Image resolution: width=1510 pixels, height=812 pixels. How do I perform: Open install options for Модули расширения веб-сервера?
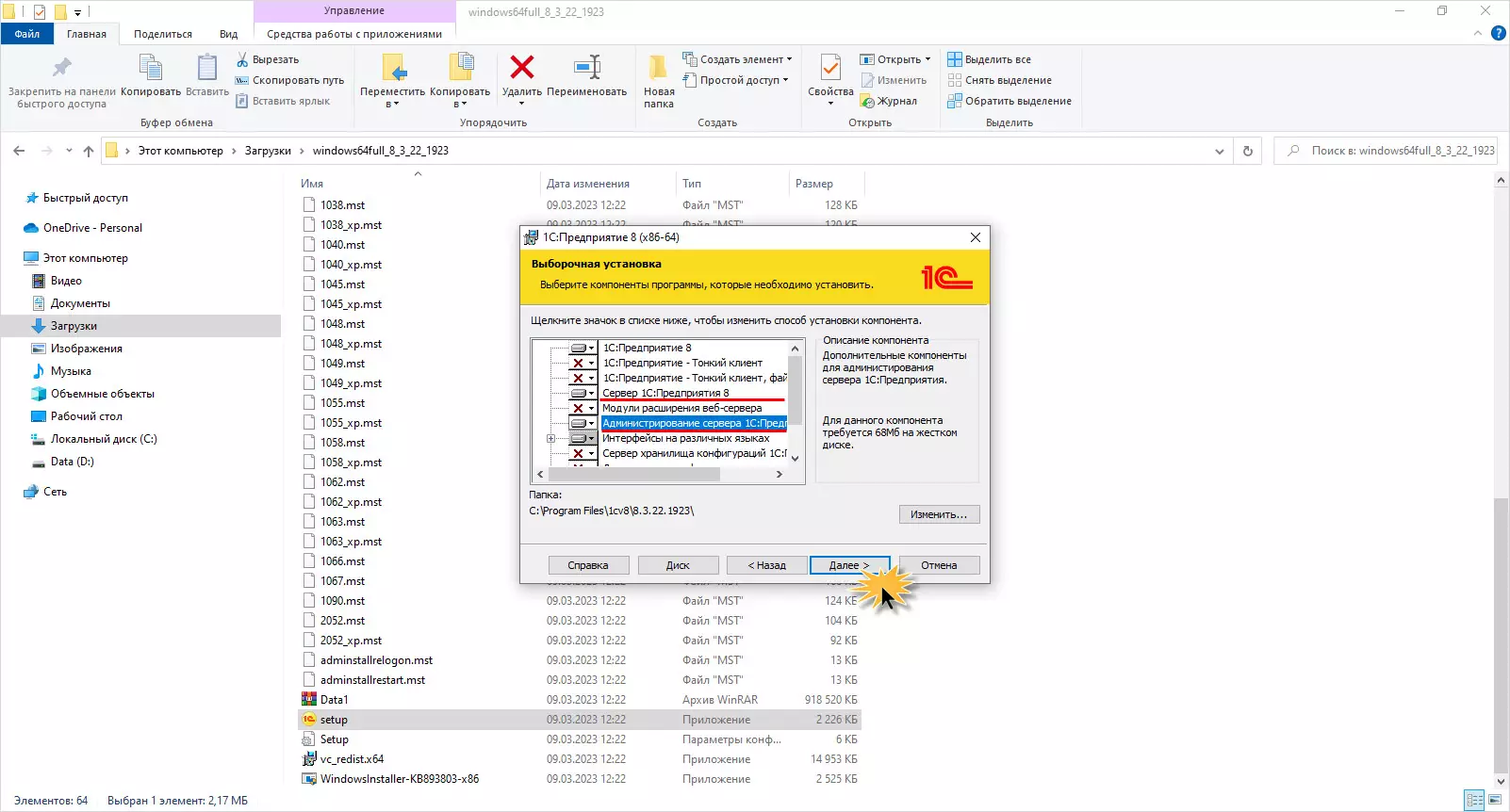pyautogui.click(x=583, y=408)
